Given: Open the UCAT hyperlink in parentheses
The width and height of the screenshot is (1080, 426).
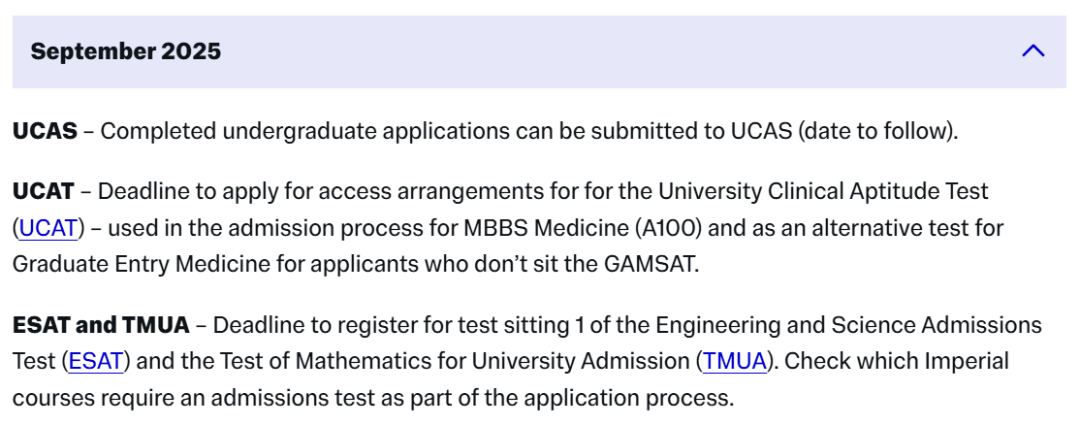Looking at the screenshot, I should click(x=48, y=228).
